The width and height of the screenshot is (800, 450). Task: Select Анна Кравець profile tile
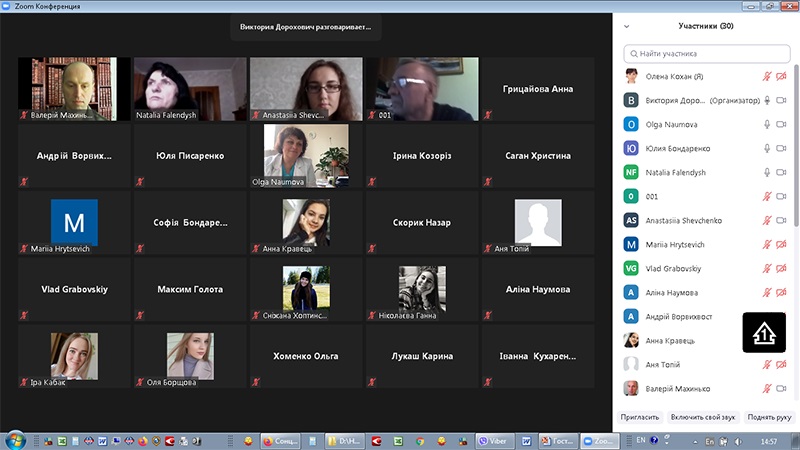(306, 222)
